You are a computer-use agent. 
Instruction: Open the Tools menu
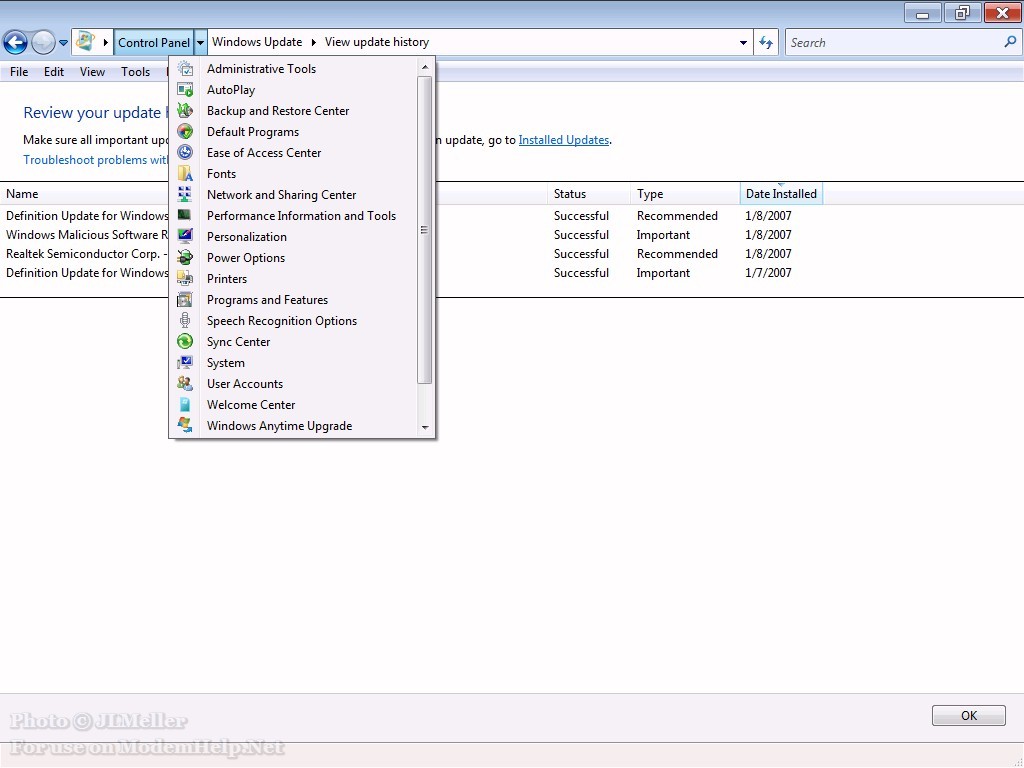(135, 72)
